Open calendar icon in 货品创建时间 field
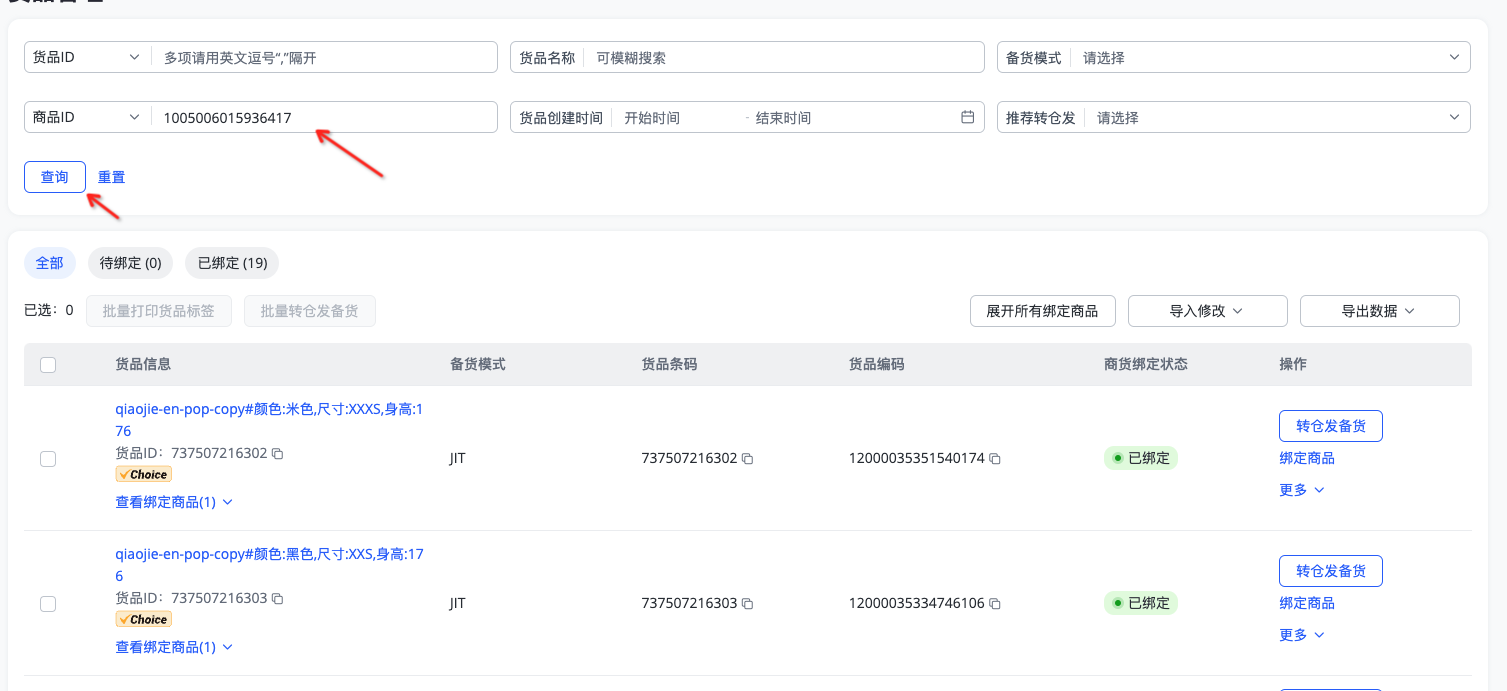This screenshot has height=691, width=1507. click(x=967, y=117)
